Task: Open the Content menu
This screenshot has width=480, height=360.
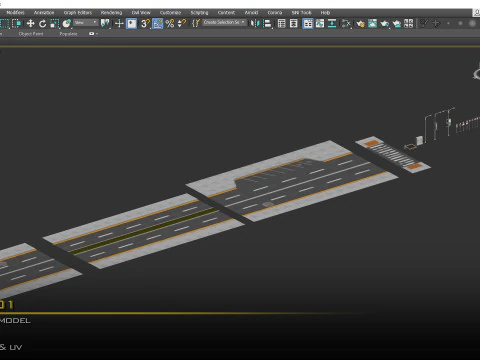Action: coord(226,13)
